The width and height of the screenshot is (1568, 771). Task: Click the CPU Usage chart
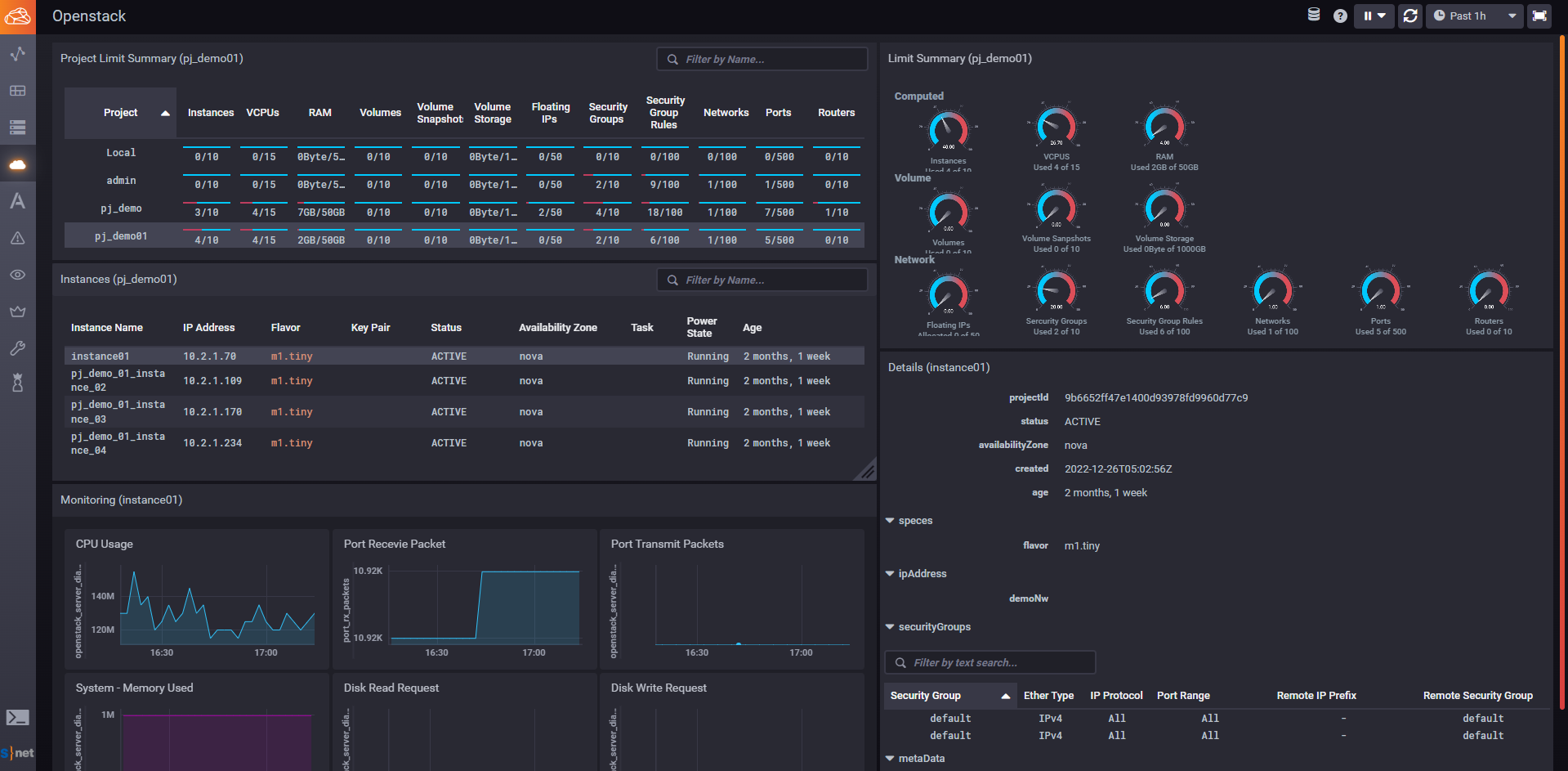click(197, 599)
